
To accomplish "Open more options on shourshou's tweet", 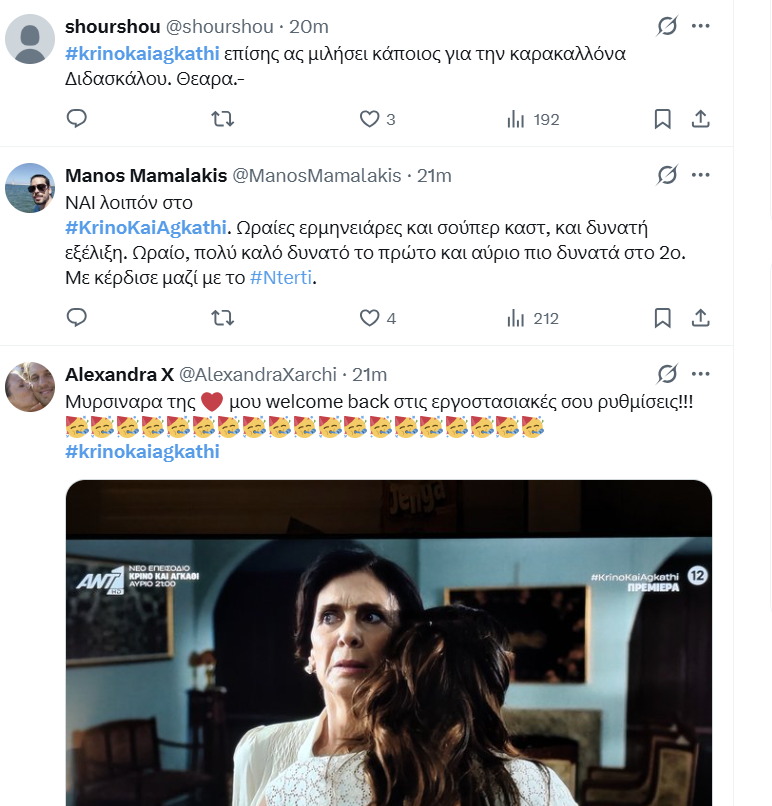I will click(x=701, y=26).
